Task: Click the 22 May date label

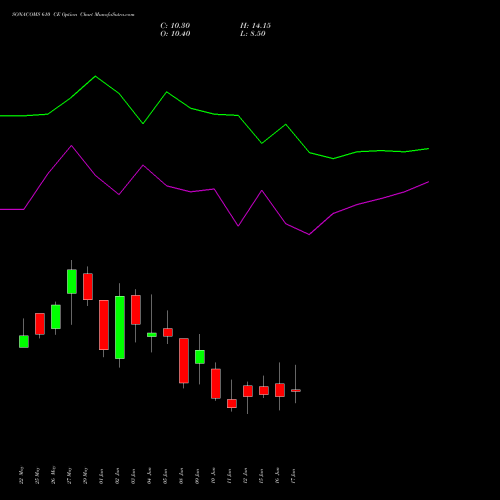Action: 22,475
